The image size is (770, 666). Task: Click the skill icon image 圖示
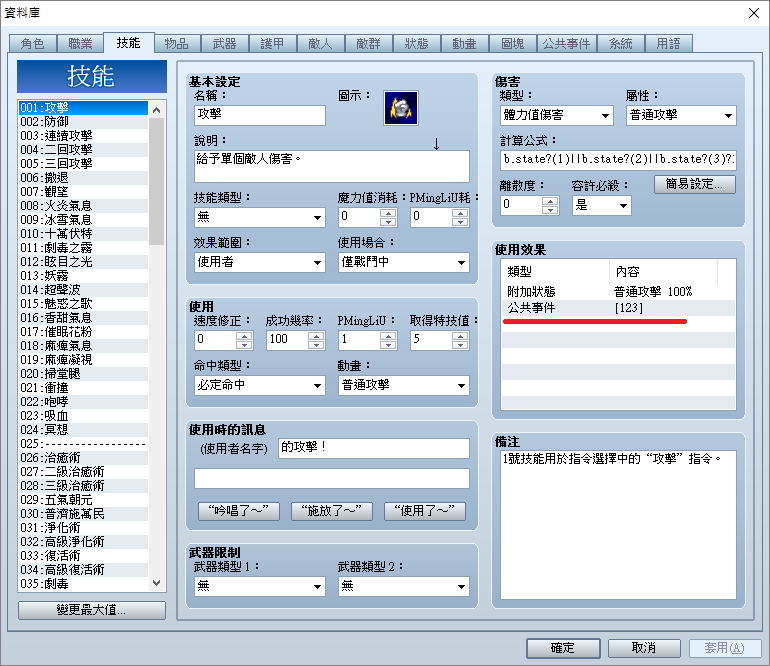click(401, 108)
